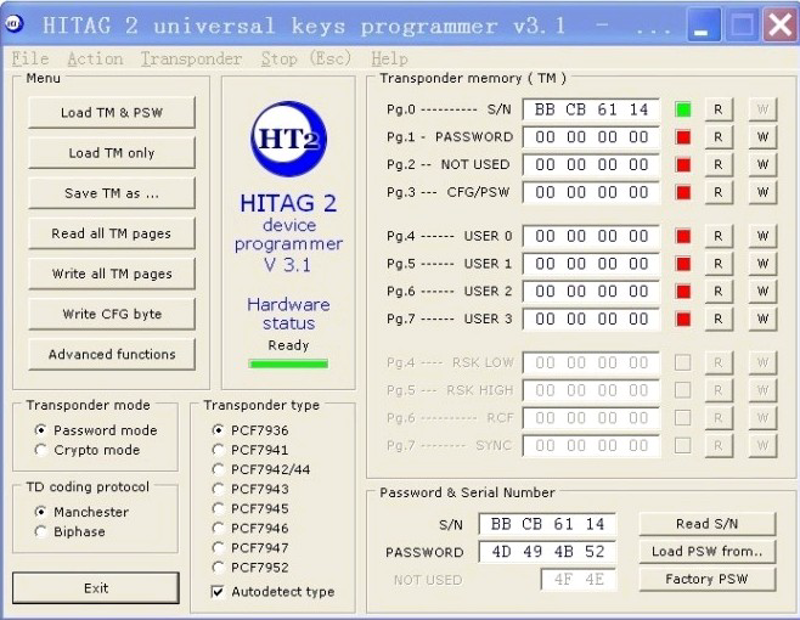
Task: Choose Biphase coding protocol
Action: [41, 531]
